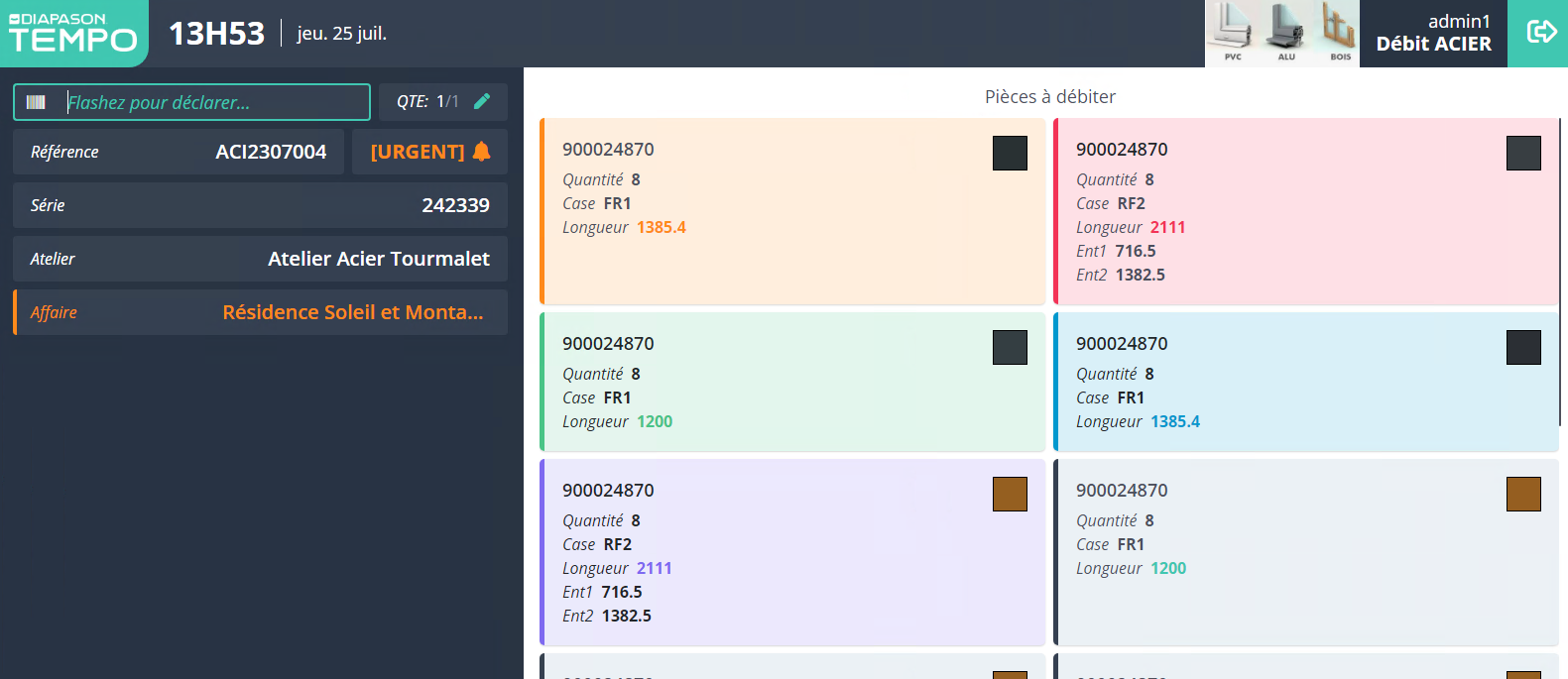Click admin1 Débit ACIER user label

1433,33
